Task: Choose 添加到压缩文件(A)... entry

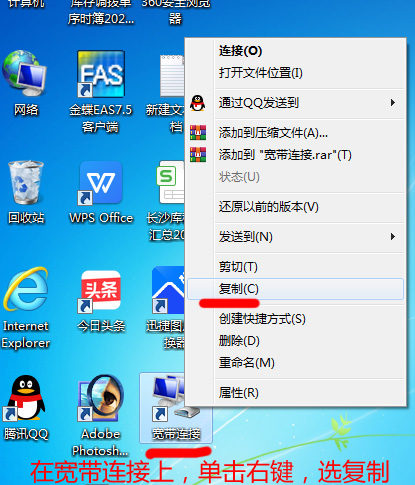Action: (295, 133)
